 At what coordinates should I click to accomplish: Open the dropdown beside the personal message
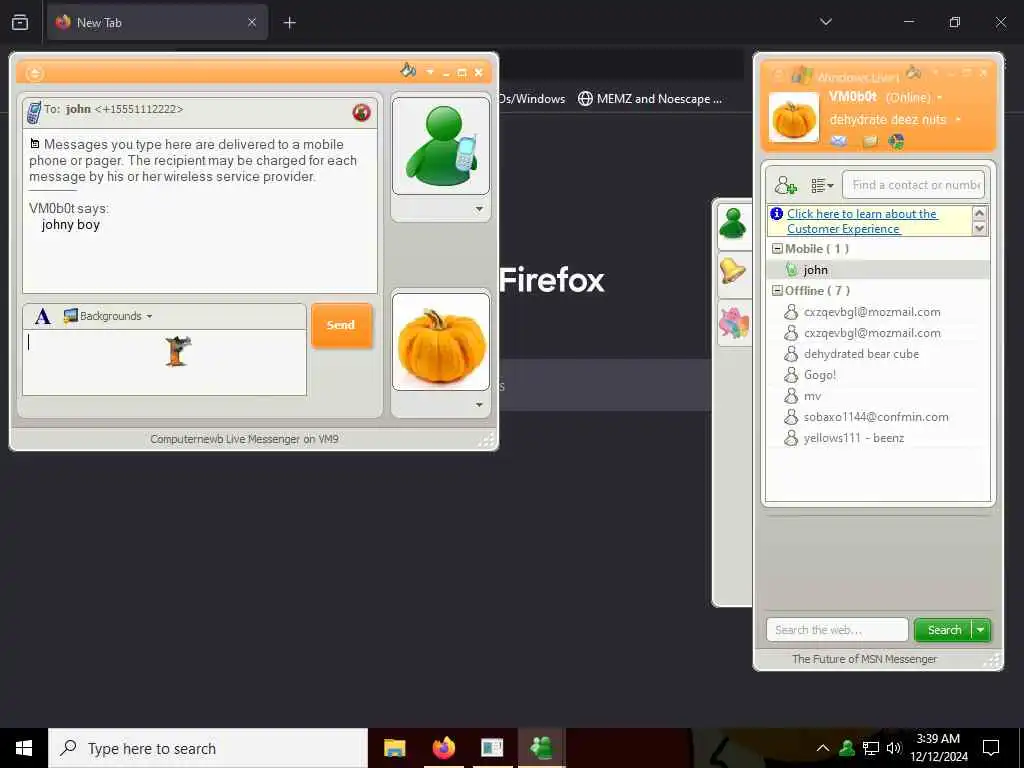(x=958, y=120)
